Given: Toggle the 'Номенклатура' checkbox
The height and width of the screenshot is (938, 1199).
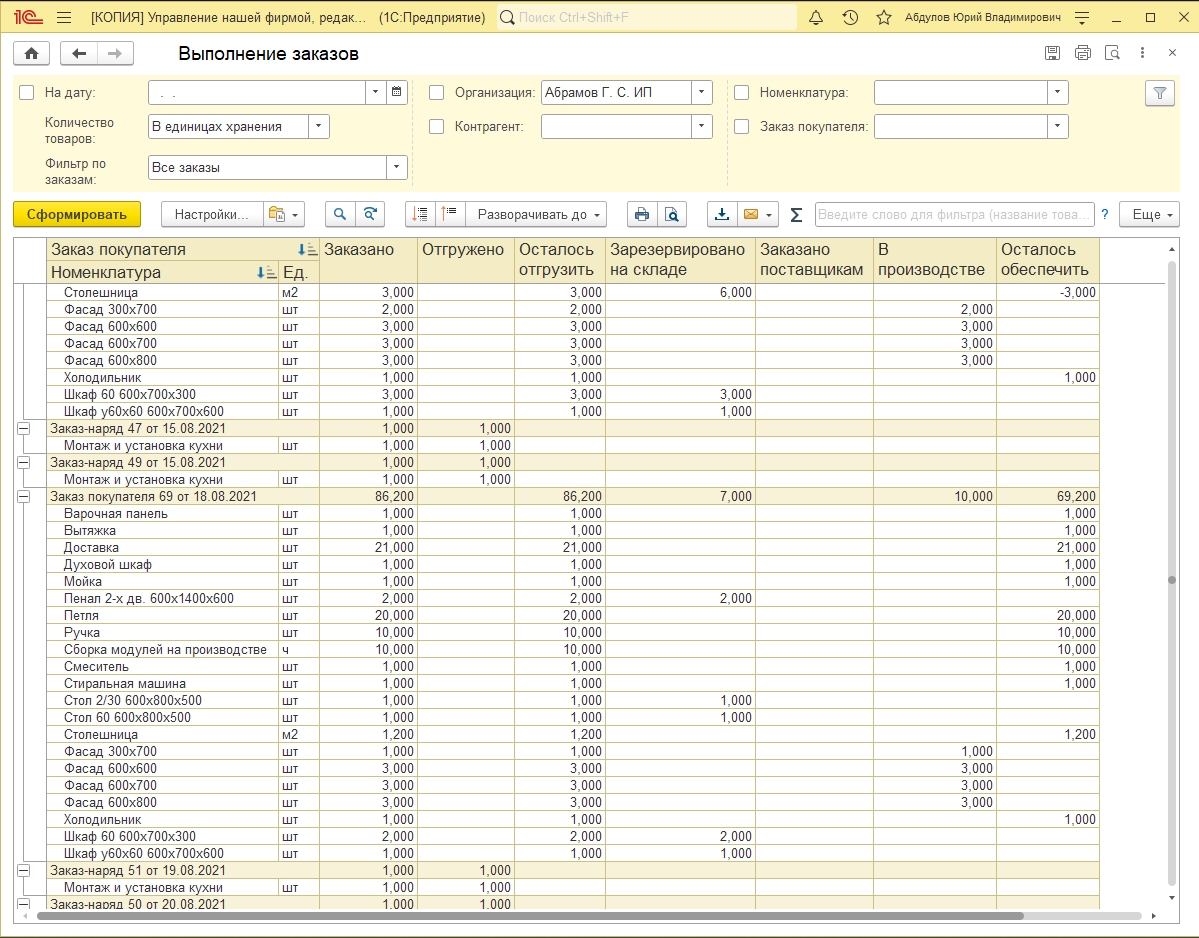Looking at the screenshot, I should click(742, 93).
